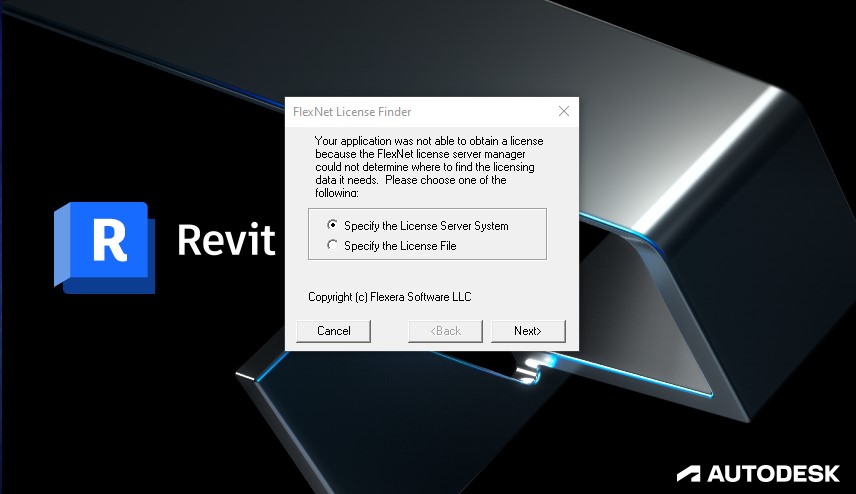Image resolution: width=856 pixels, height=494 pixels.
Task: Click the greyed-out <Back button
Action: point(445,331)
